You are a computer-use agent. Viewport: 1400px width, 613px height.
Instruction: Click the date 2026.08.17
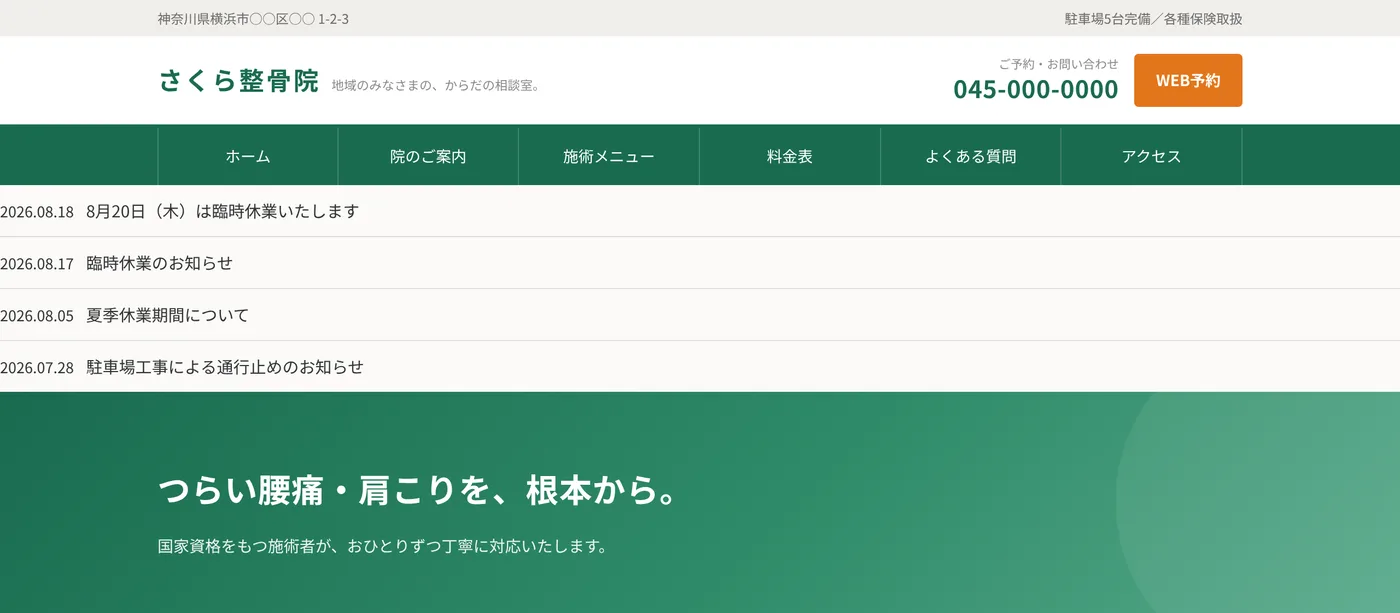(x=37, y=264)
